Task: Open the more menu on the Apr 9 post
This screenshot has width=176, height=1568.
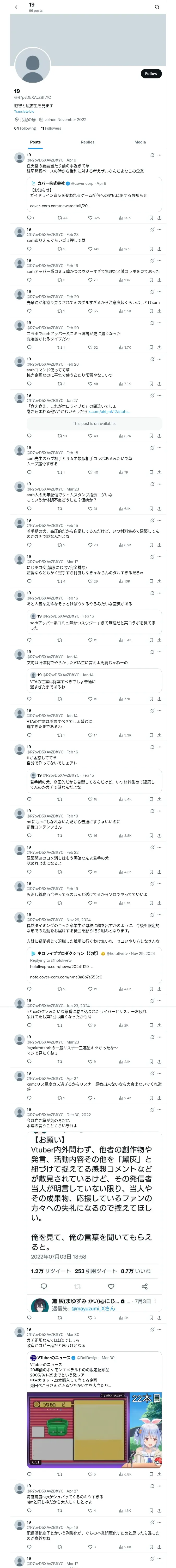Action: coord(159,155)
